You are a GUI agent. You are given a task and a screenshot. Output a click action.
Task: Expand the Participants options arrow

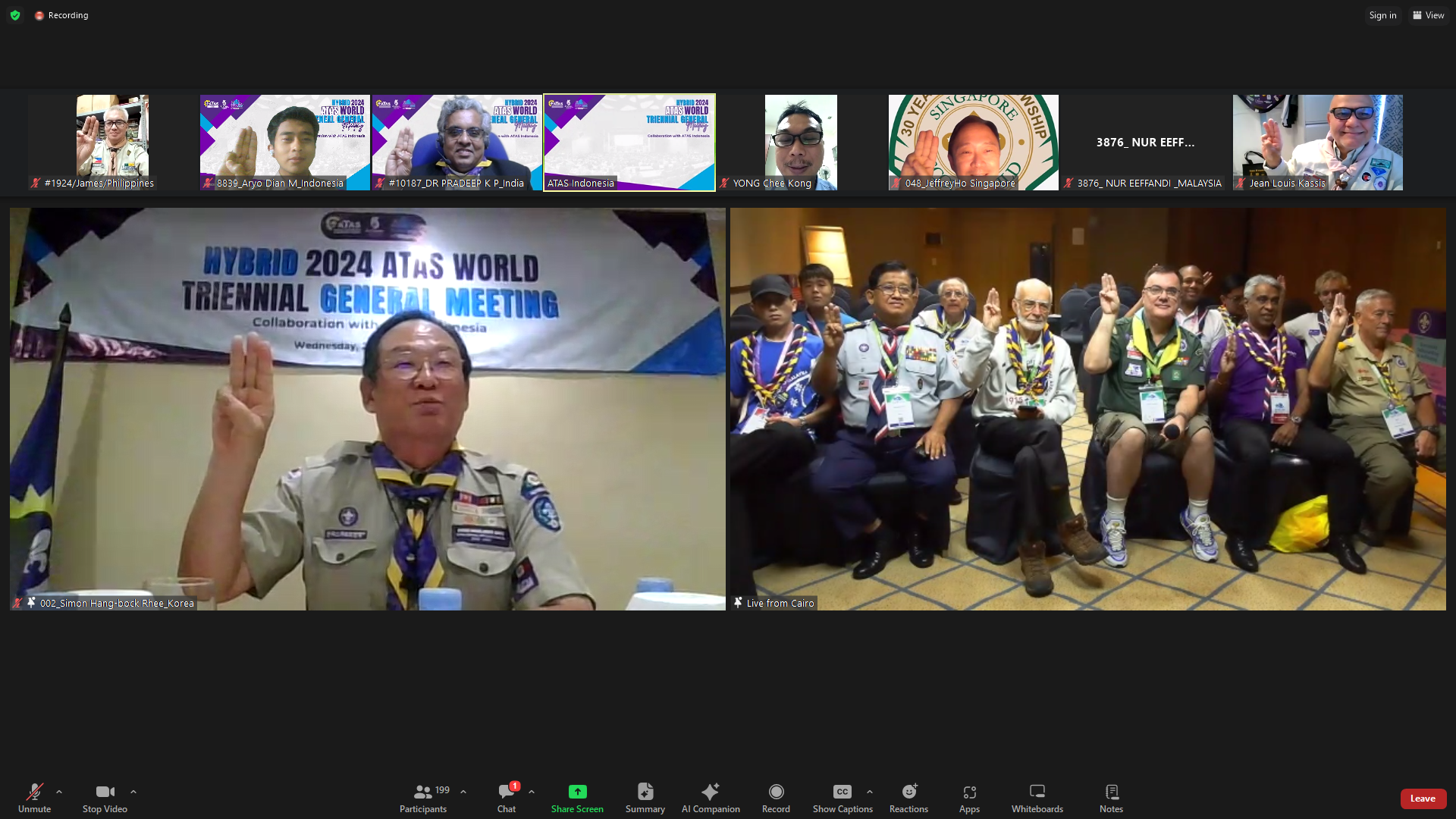click(x=463, y=792)
